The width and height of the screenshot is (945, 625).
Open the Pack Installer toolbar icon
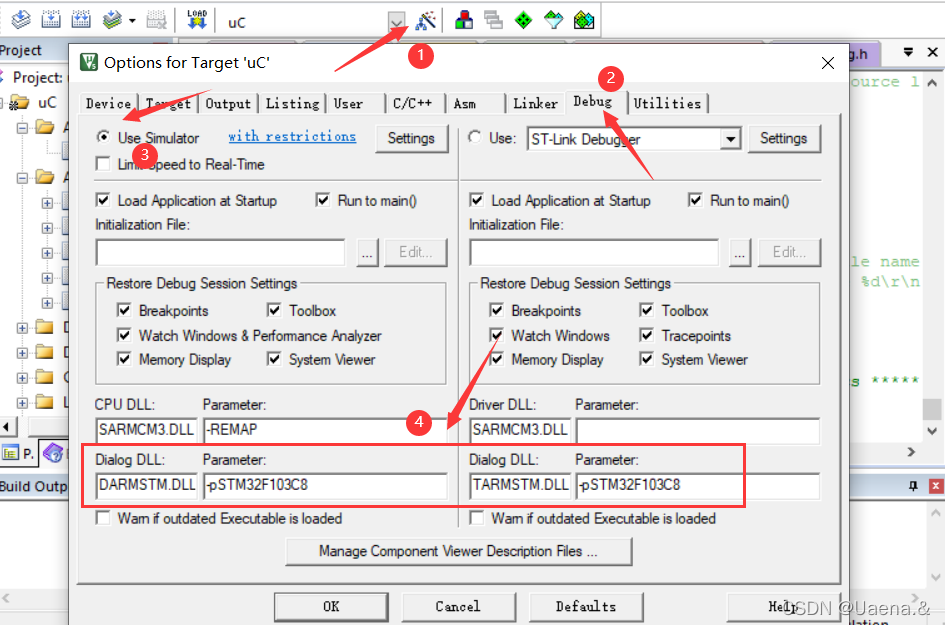tap(583, 20)
